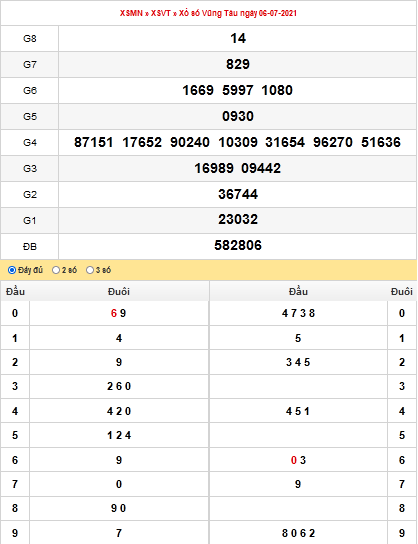Click the G7 prize number 829
Image resolution: width=418 pixels, height=544 pixels.
pos(238,64)
